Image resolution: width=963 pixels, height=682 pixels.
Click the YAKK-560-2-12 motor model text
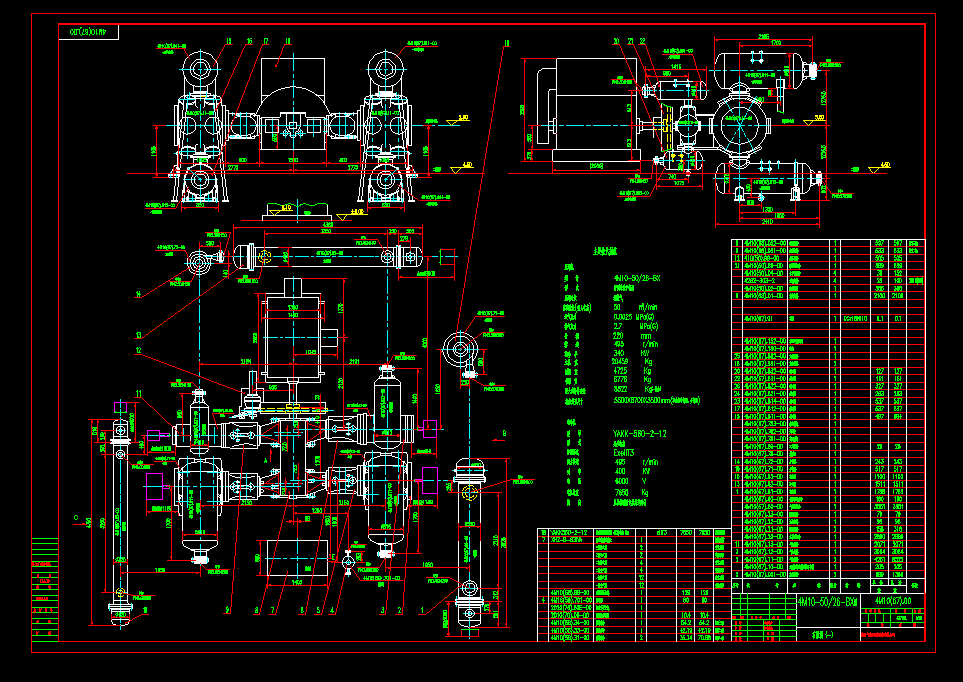pos(639,434)
